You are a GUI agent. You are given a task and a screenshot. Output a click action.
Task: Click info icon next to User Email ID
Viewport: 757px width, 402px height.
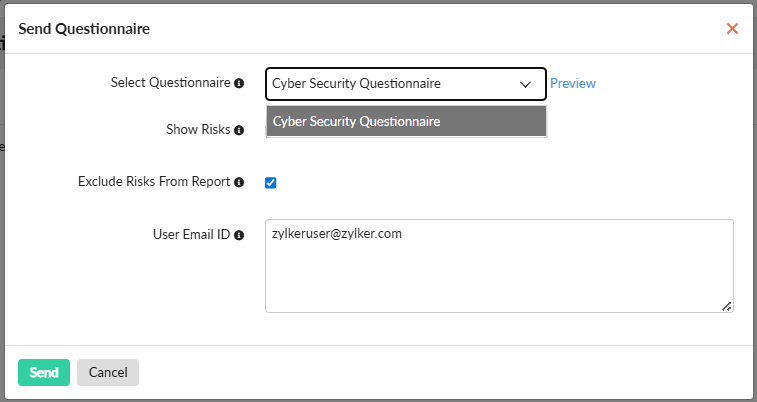[239, 236]
